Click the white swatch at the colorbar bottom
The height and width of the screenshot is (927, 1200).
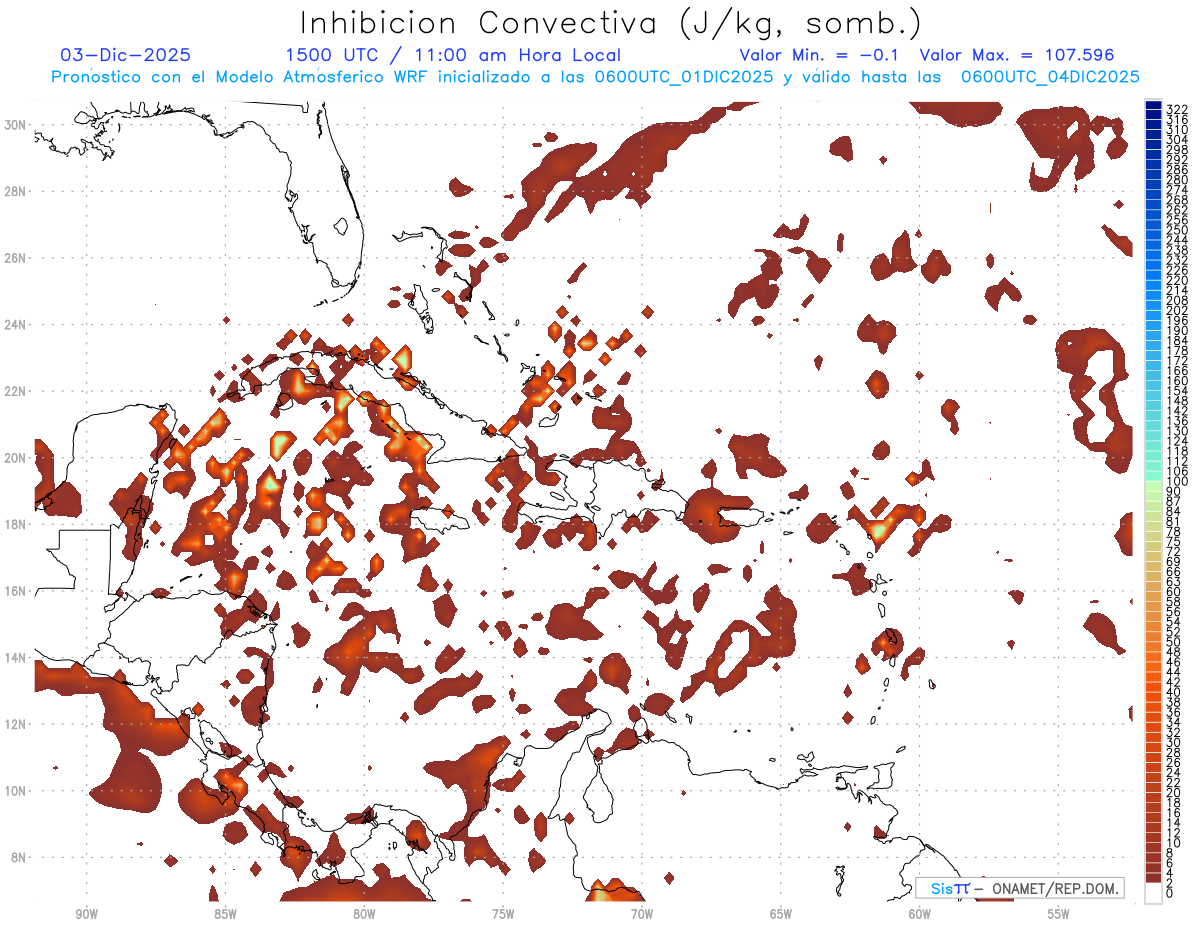tap(1153, 891)
